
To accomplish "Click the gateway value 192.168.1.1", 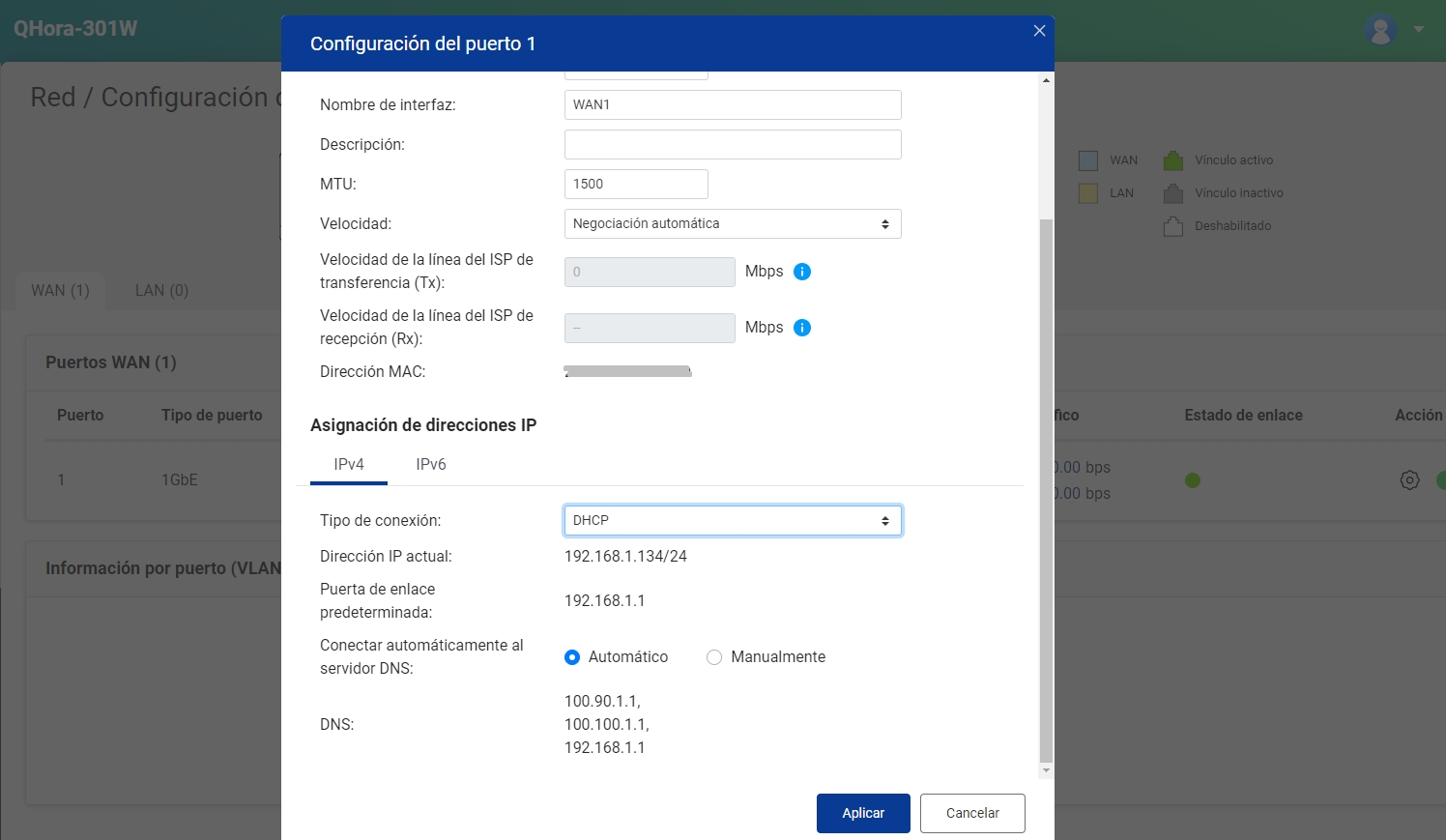I will (604, 601).
